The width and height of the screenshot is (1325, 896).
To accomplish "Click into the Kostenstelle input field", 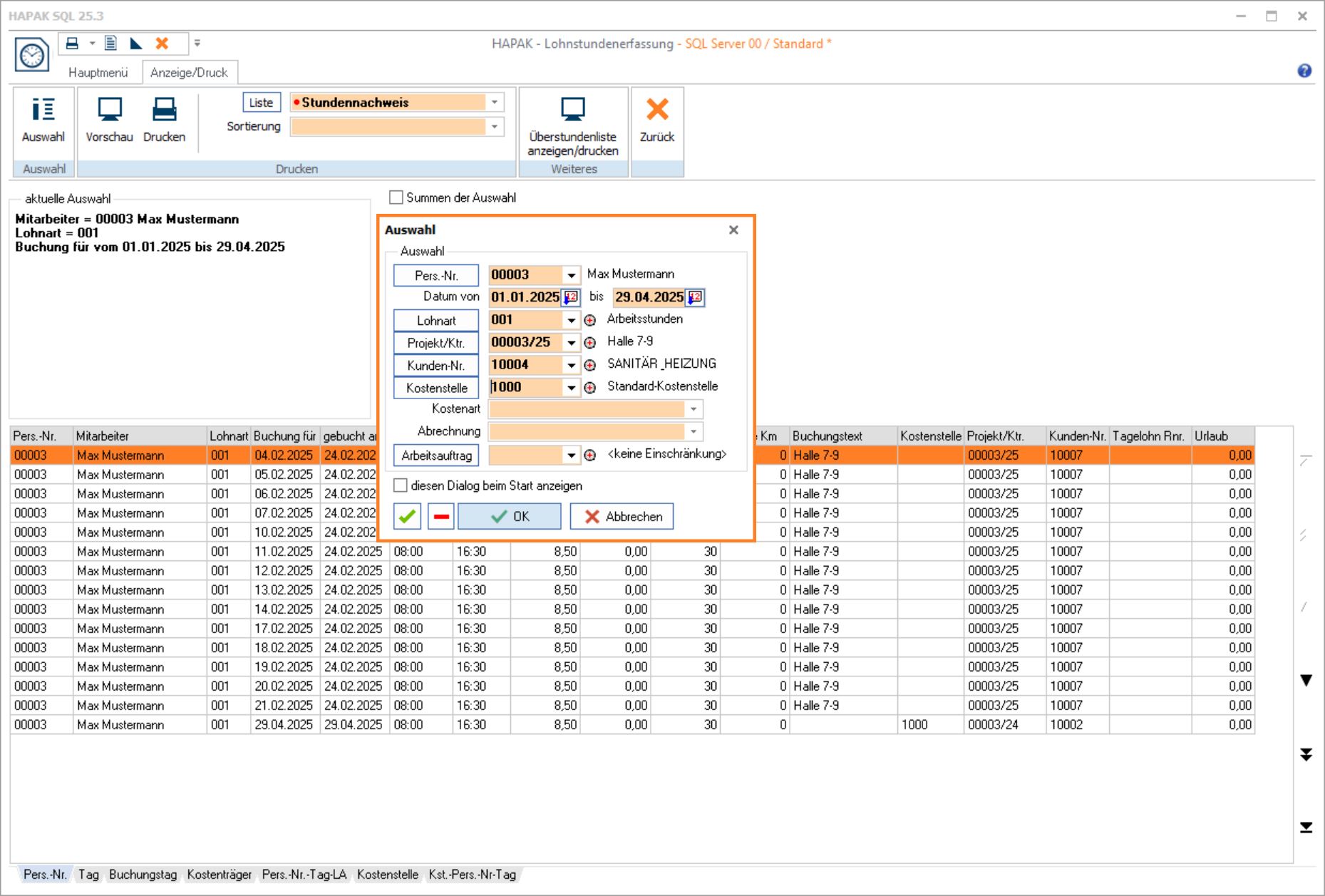I will (x=525, y=388).
